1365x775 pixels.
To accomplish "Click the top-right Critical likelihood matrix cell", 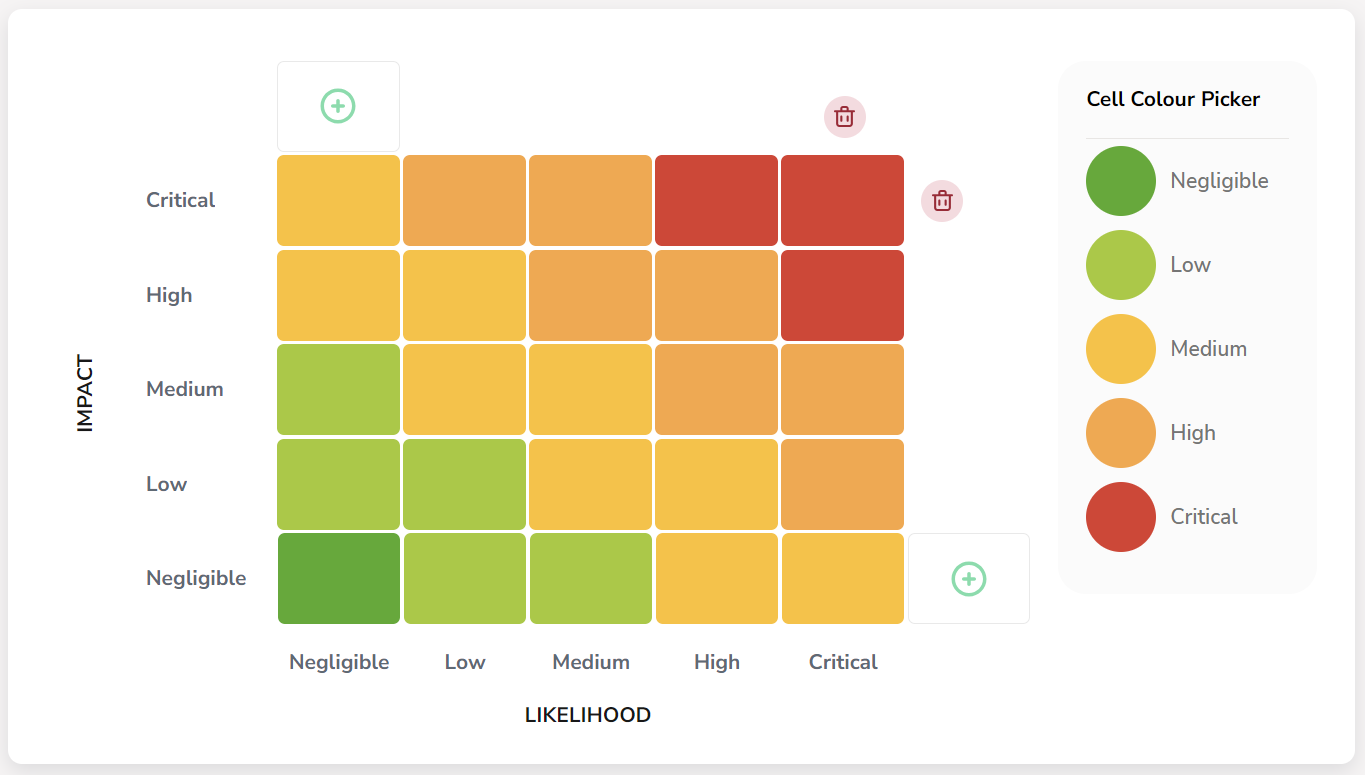I will [841, 200].
